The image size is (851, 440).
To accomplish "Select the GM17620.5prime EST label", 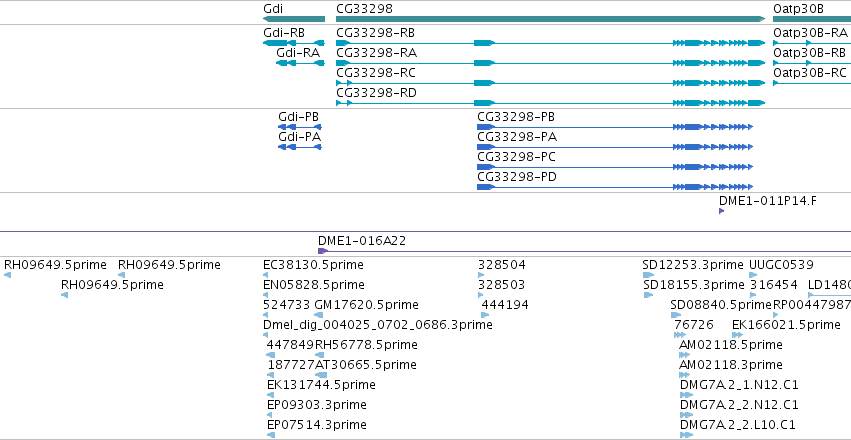I will [x=366, y=305].
